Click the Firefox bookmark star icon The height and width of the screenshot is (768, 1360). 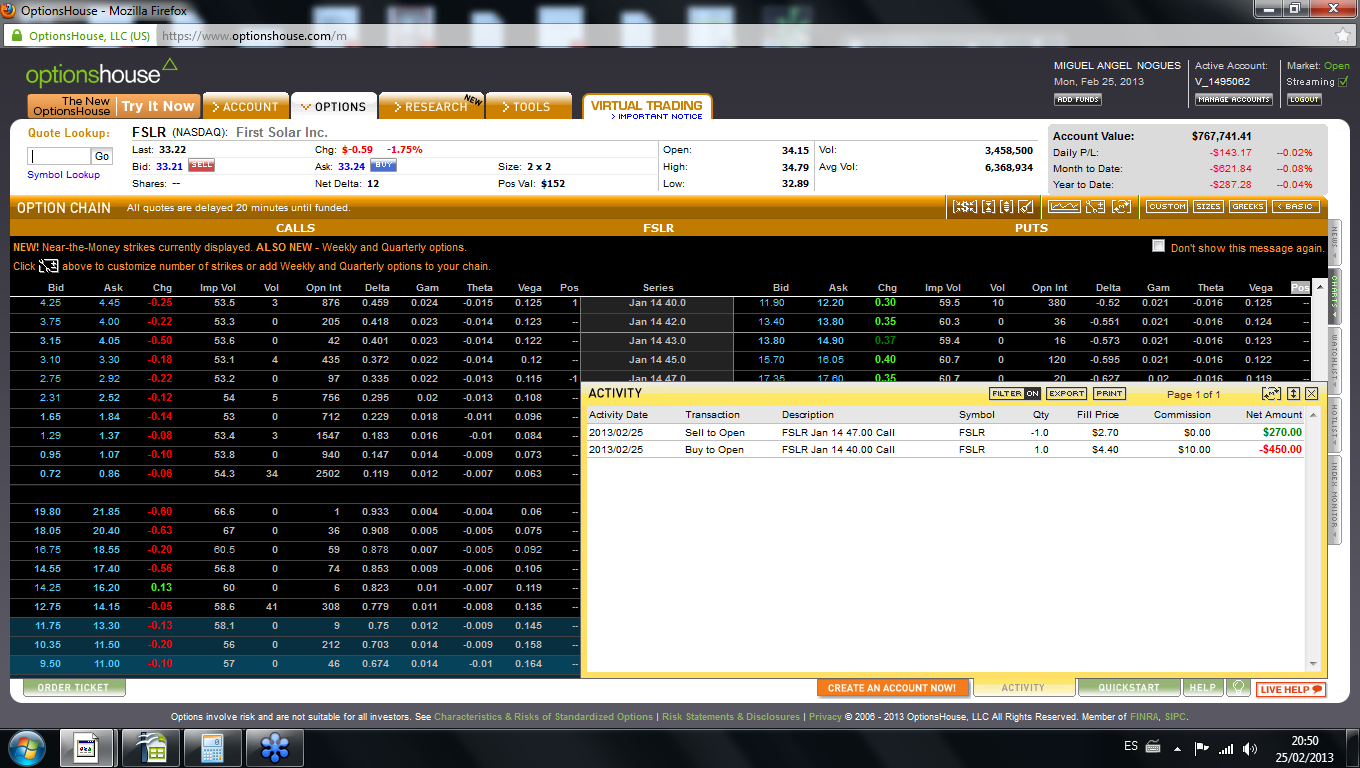click(x=1341, y=35)
